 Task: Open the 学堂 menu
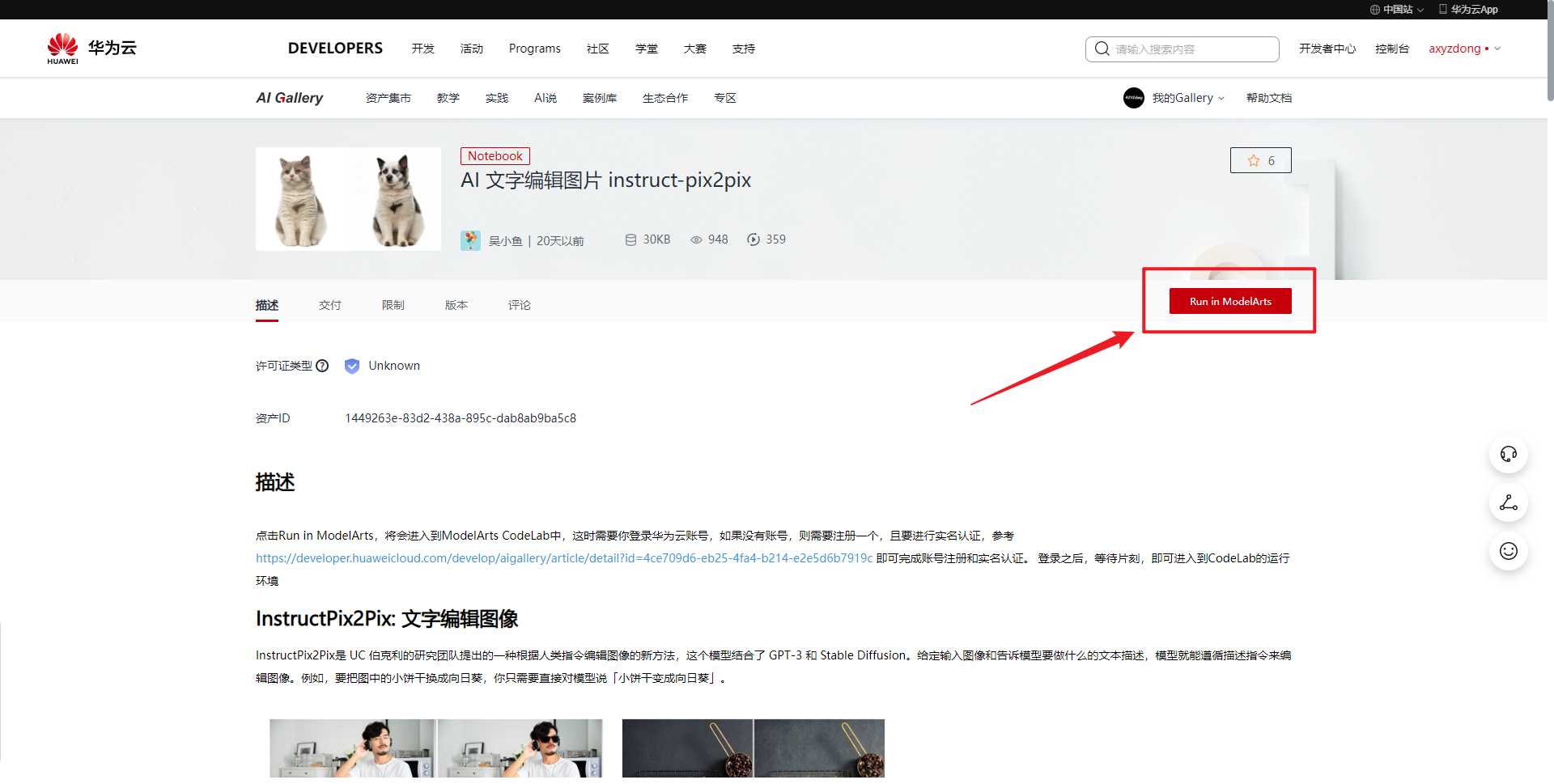tap(647, 49)
